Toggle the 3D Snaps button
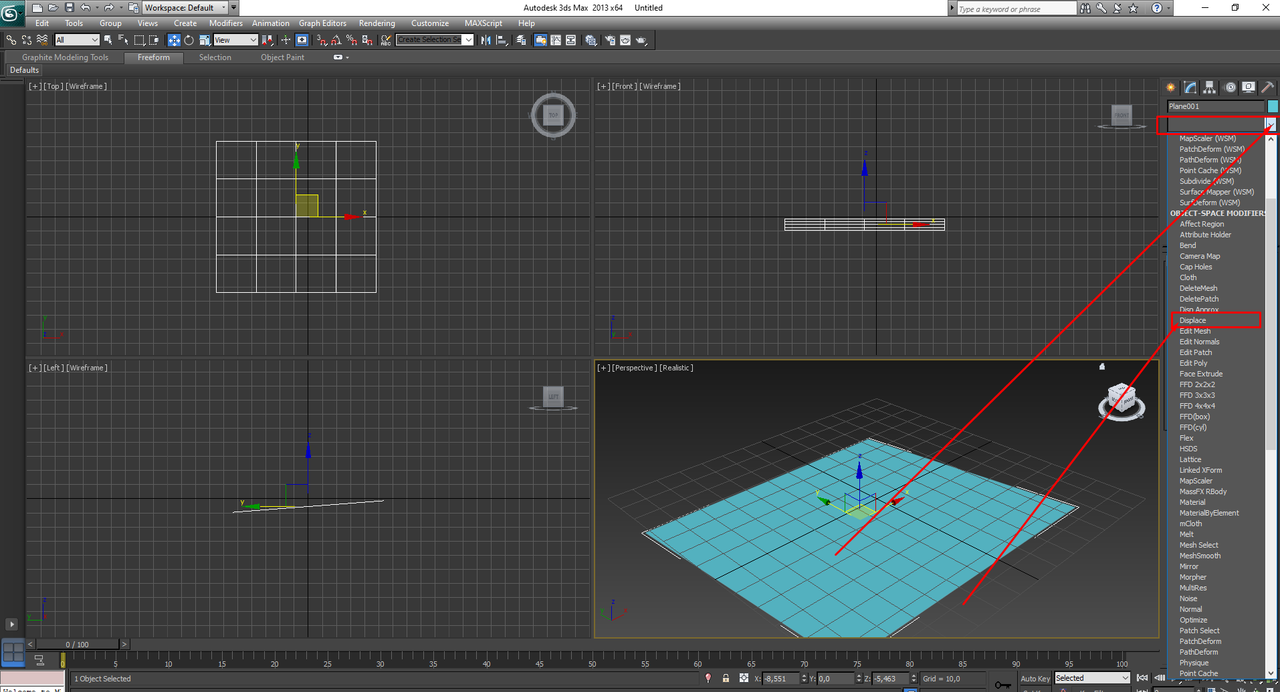The width and height of the screenshot is (1280, 692). (x=321, y=40)
